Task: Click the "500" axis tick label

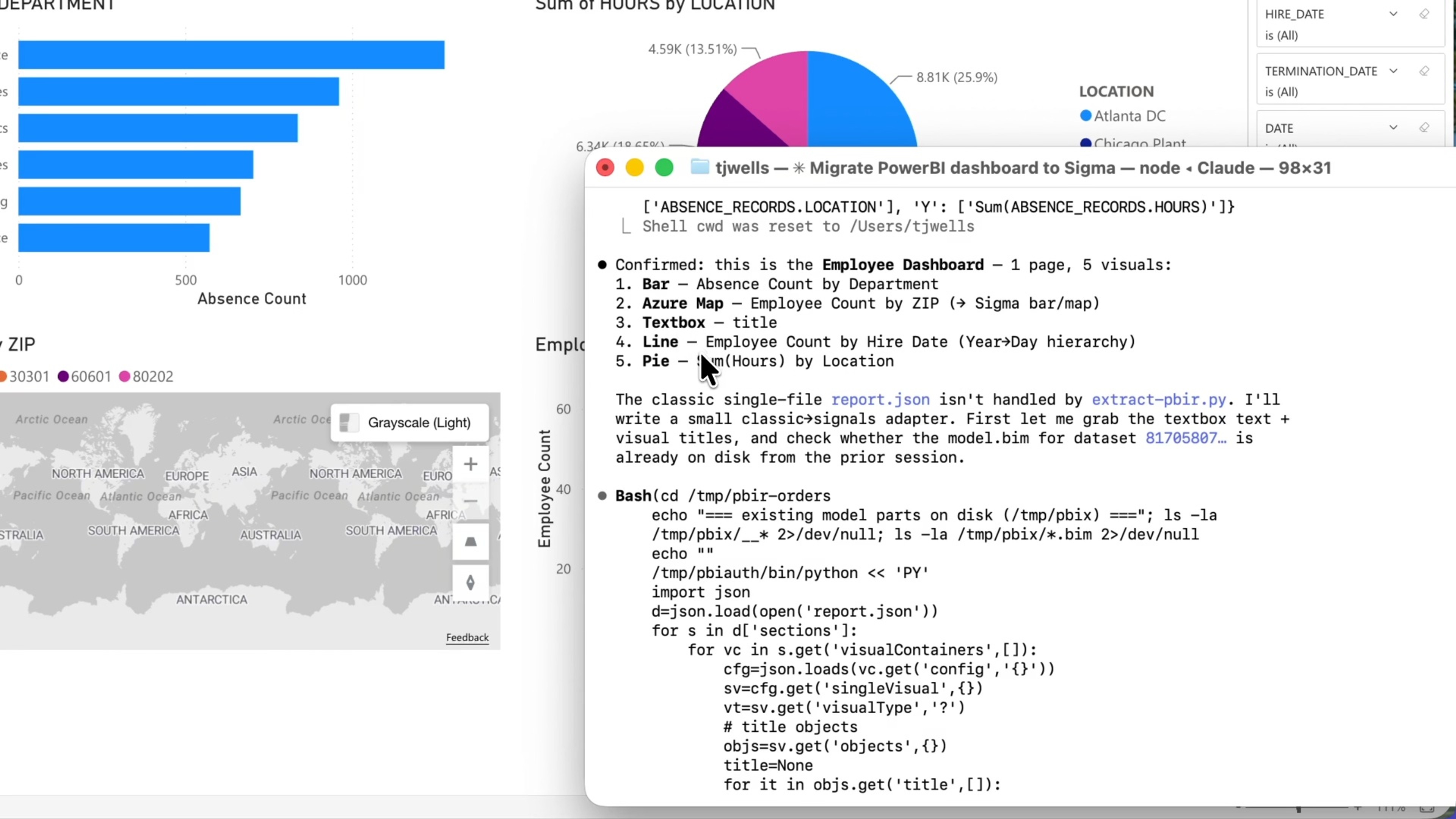Action: (185, 280)
